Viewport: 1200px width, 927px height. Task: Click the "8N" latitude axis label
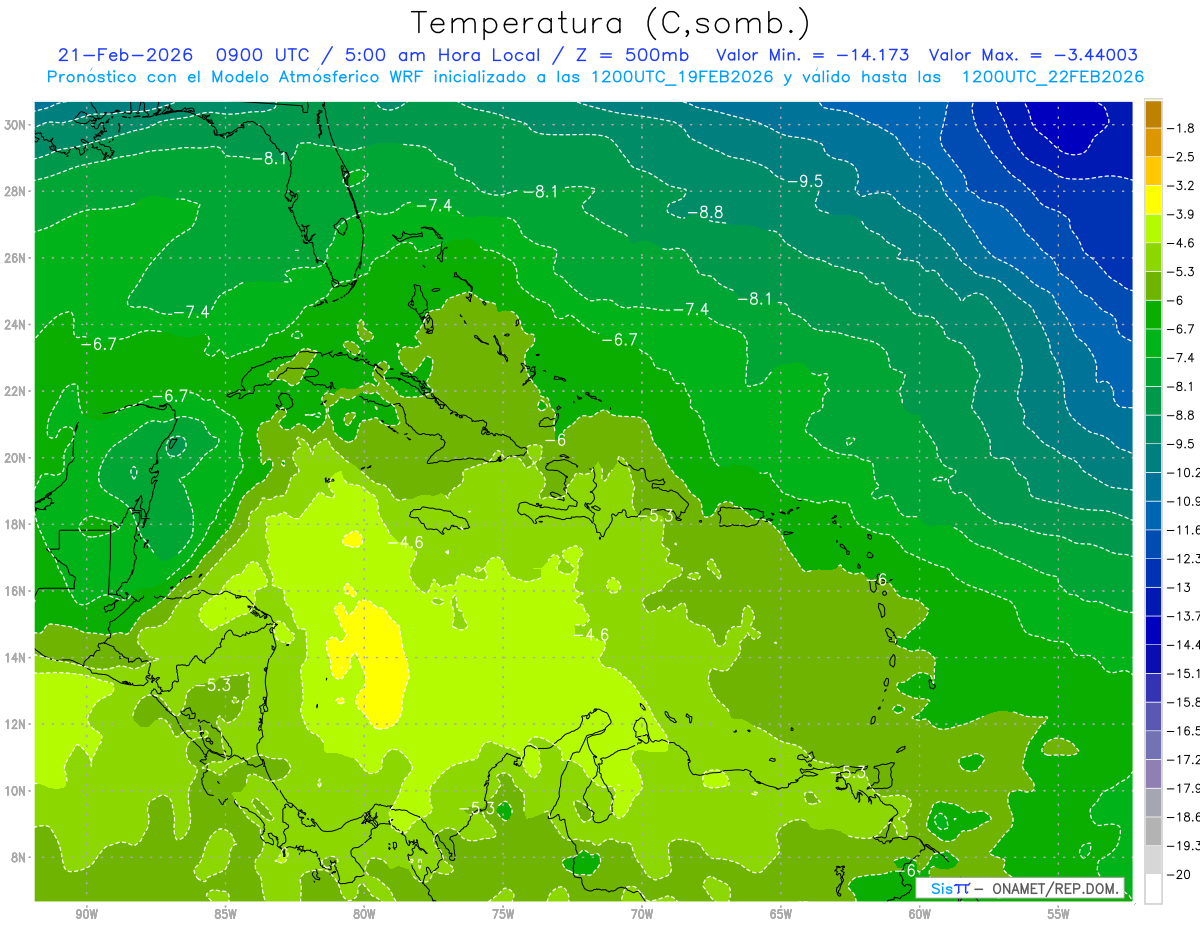click(20, 857)
